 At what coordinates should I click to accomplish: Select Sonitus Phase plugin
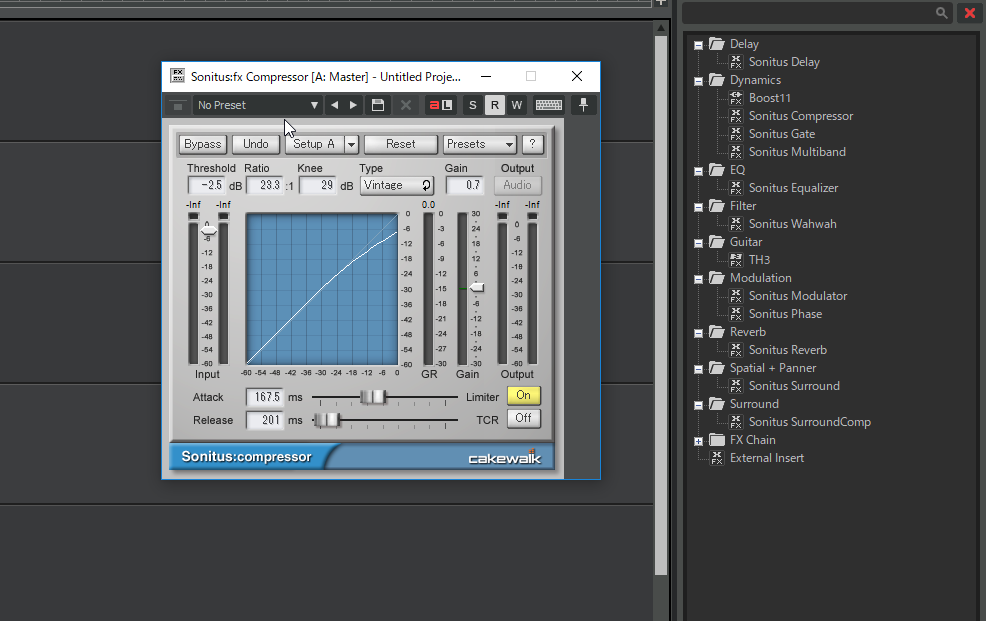[x=785, y=314]
